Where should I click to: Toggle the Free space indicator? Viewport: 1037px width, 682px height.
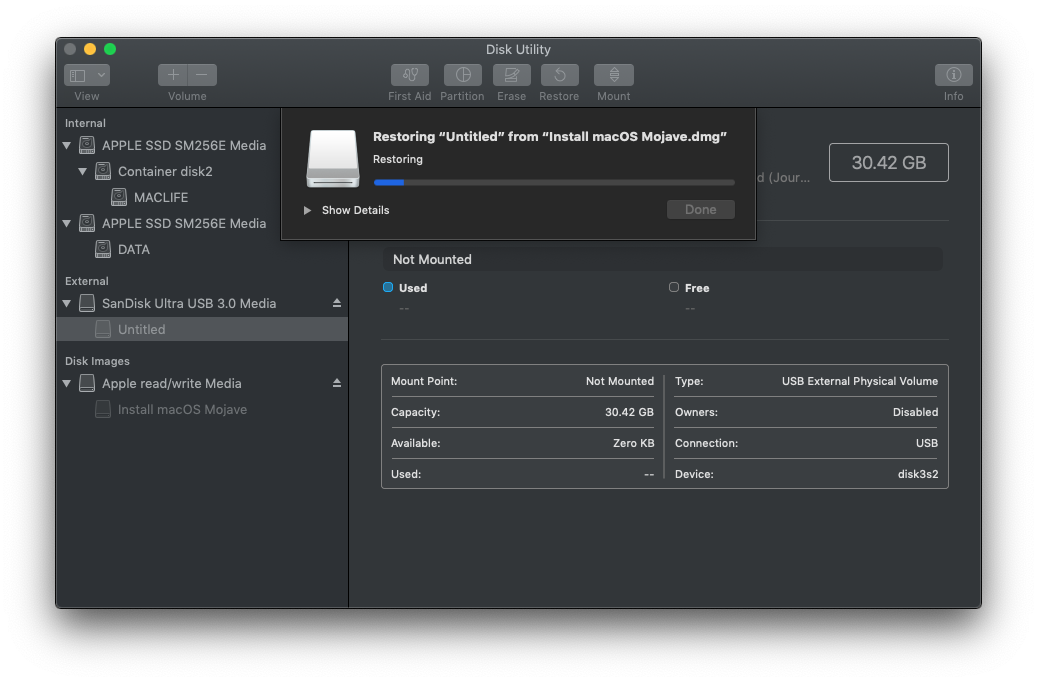click(x=674, y=287)
